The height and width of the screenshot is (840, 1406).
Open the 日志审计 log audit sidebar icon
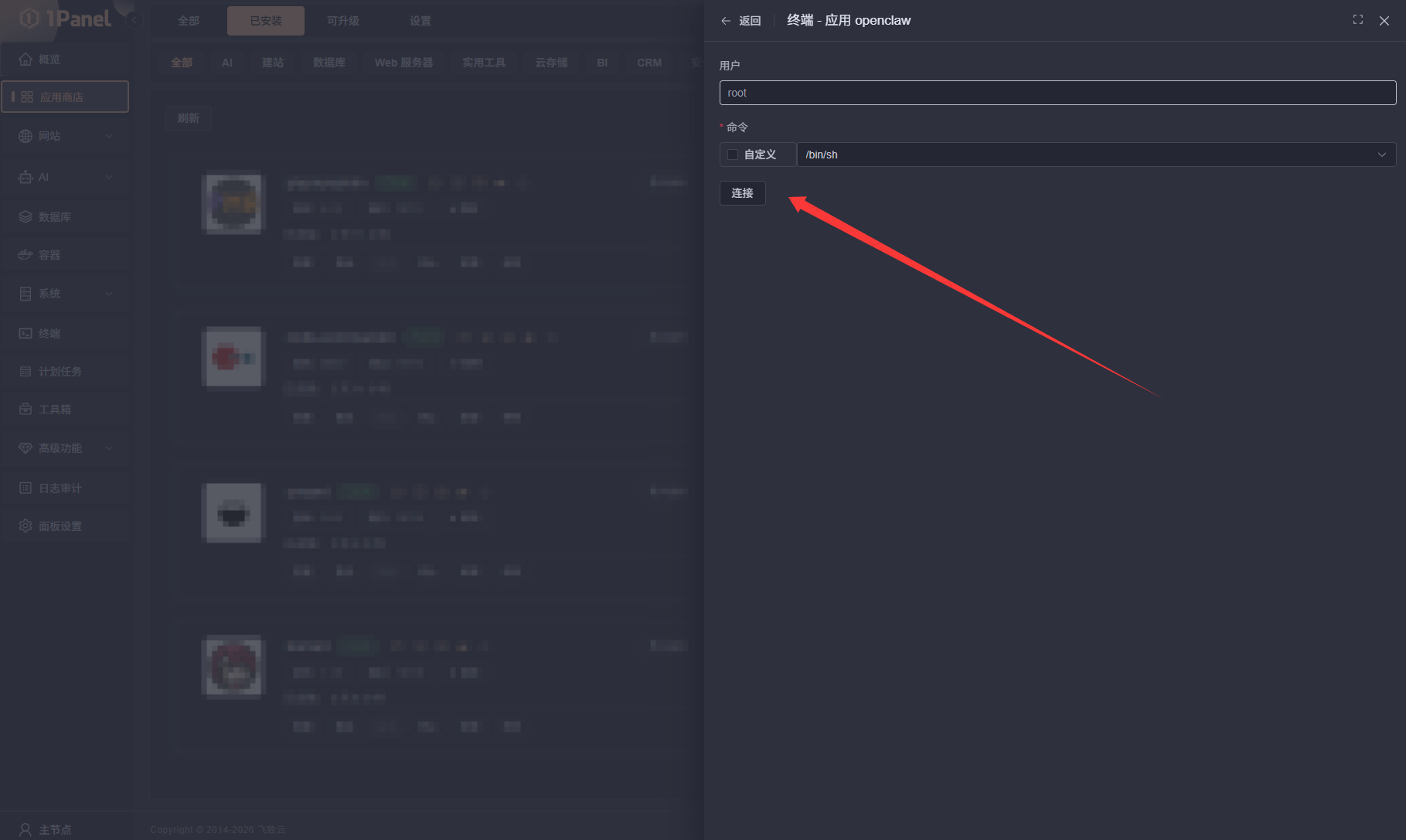click(26, 488)
